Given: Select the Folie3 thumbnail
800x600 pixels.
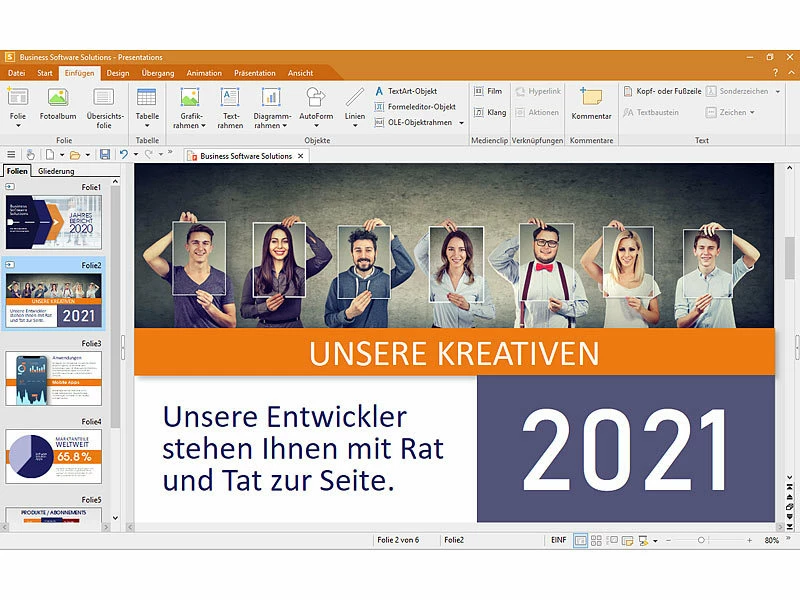Looking at the screenshot, I should pyautogui.click(x=54, y=378).
